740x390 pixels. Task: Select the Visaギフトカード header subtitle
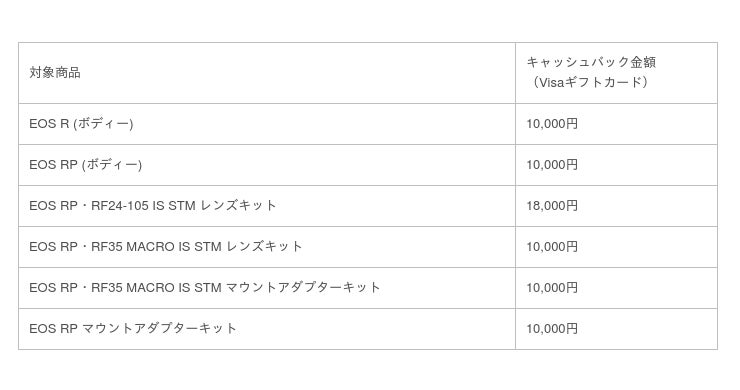tap(589, 82)
